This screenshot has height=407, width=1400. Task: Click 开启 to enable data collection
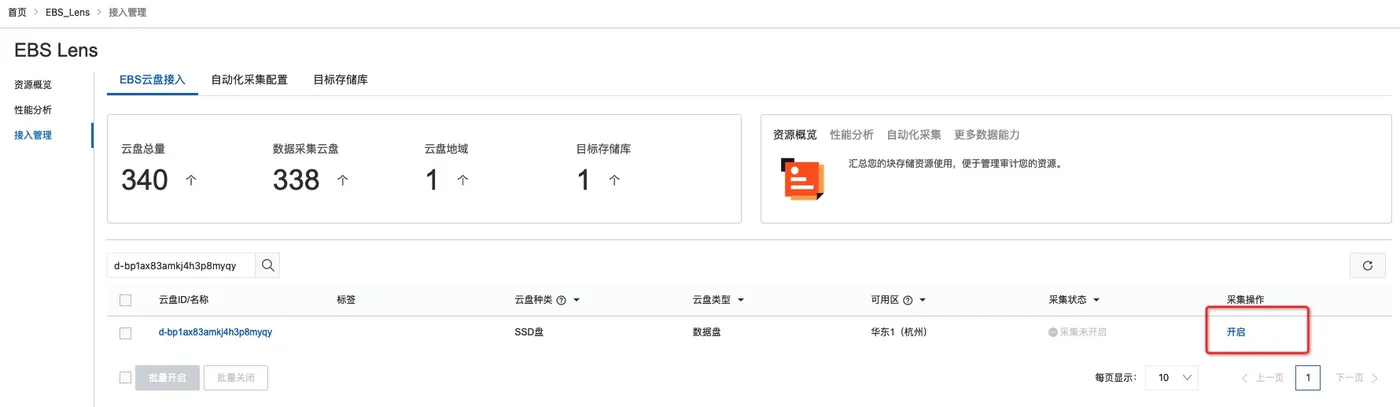[x=1236, y=332]
